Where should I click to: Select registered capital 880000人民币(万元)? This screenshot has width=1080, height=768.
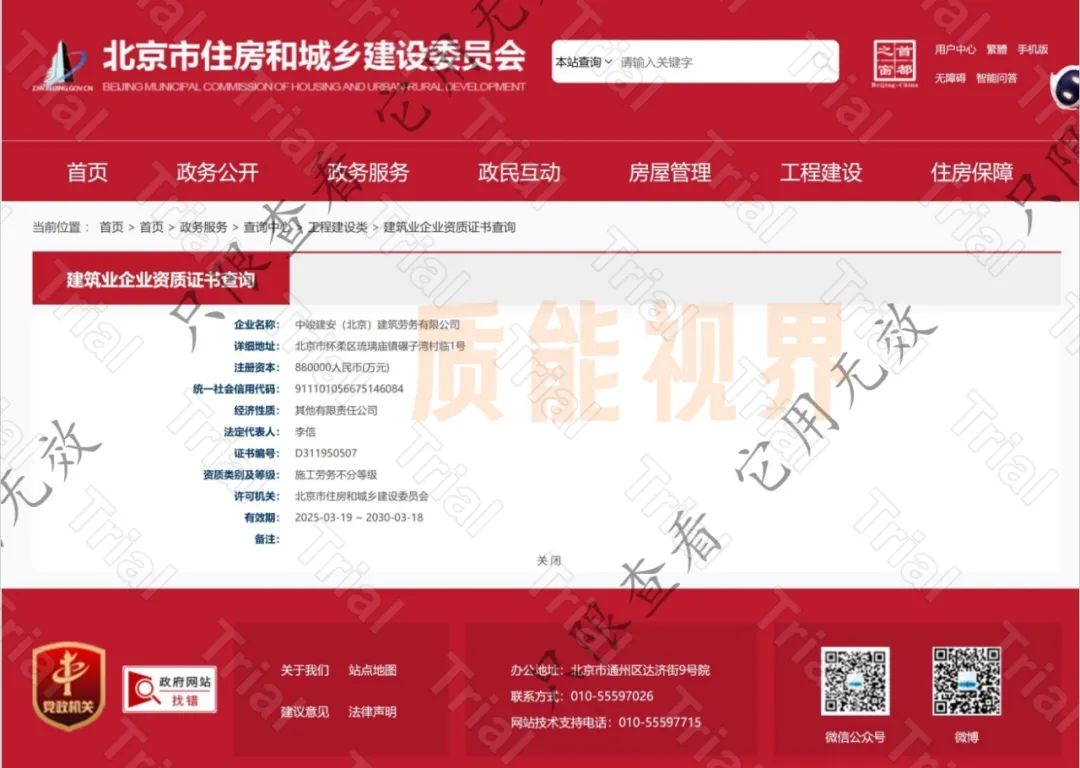point(342,368)
